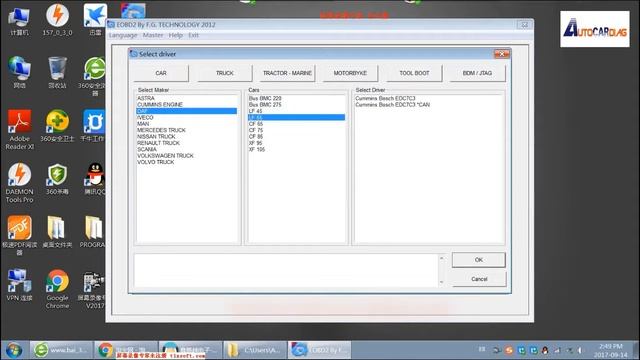Close the Select driver dialog

point(502,54)
